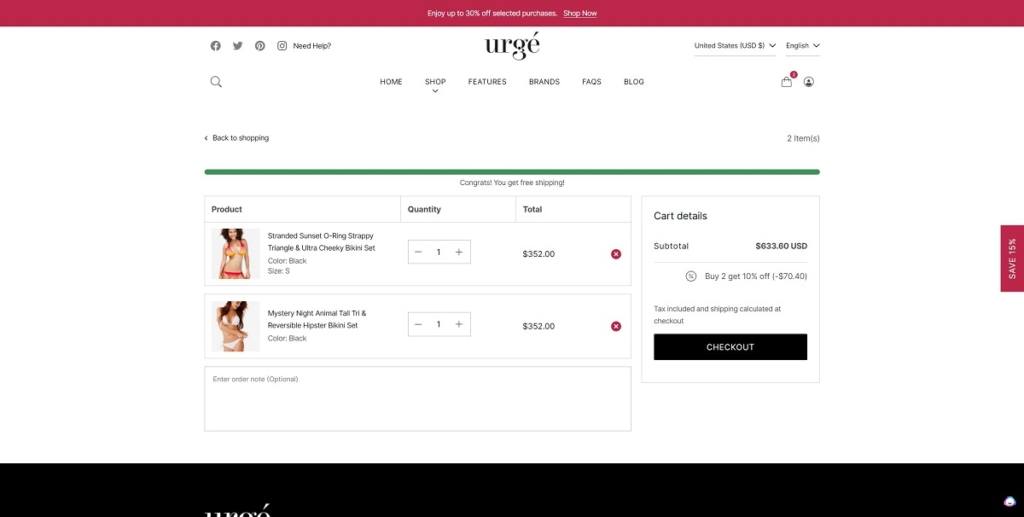Increase quantity of Stranded Sunset bikini
This screenshot has height=517, width=1024.
tap(459, 252)
